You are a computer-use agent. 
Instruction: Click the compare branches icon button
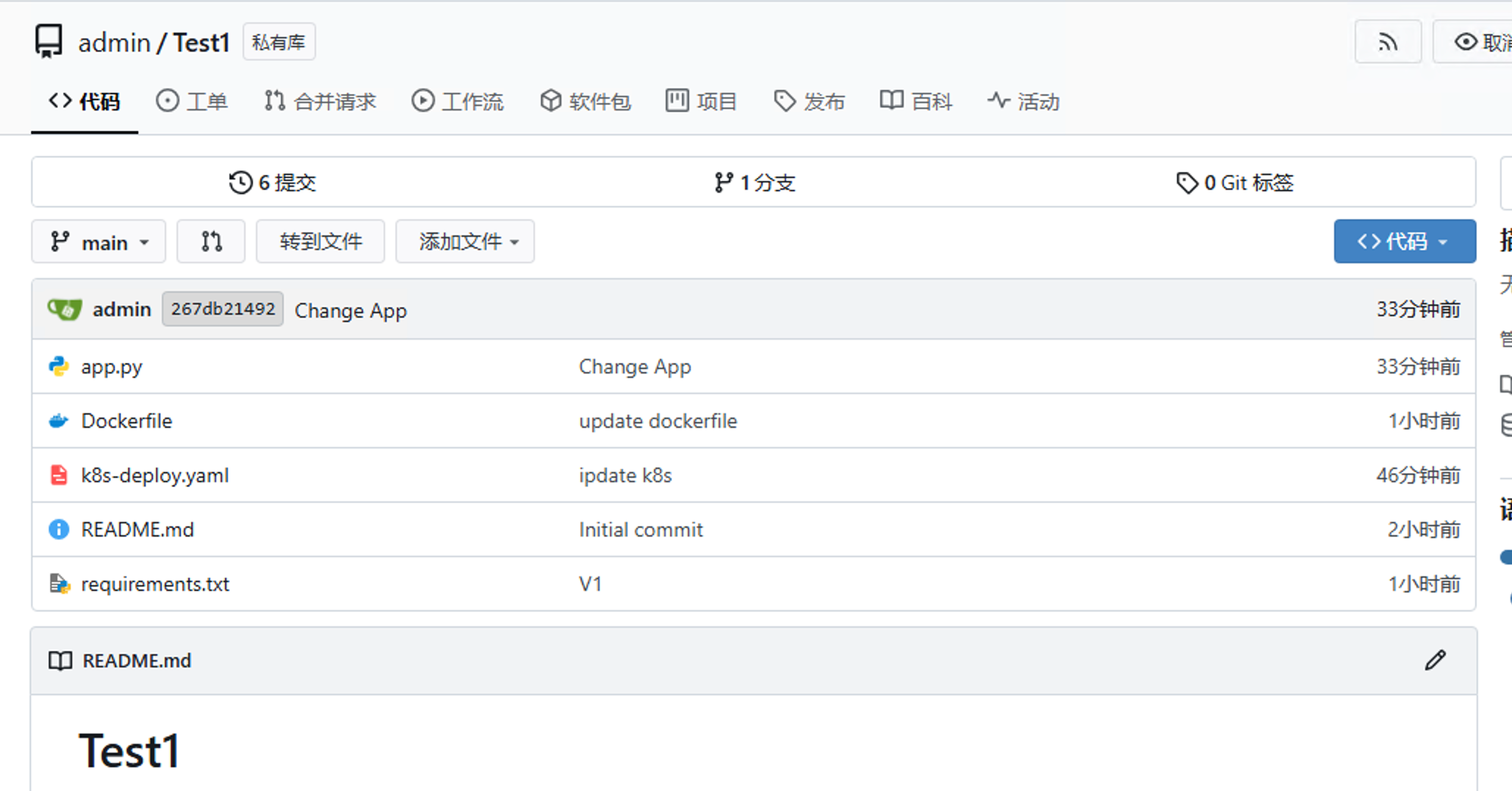(x=211, y=241)
